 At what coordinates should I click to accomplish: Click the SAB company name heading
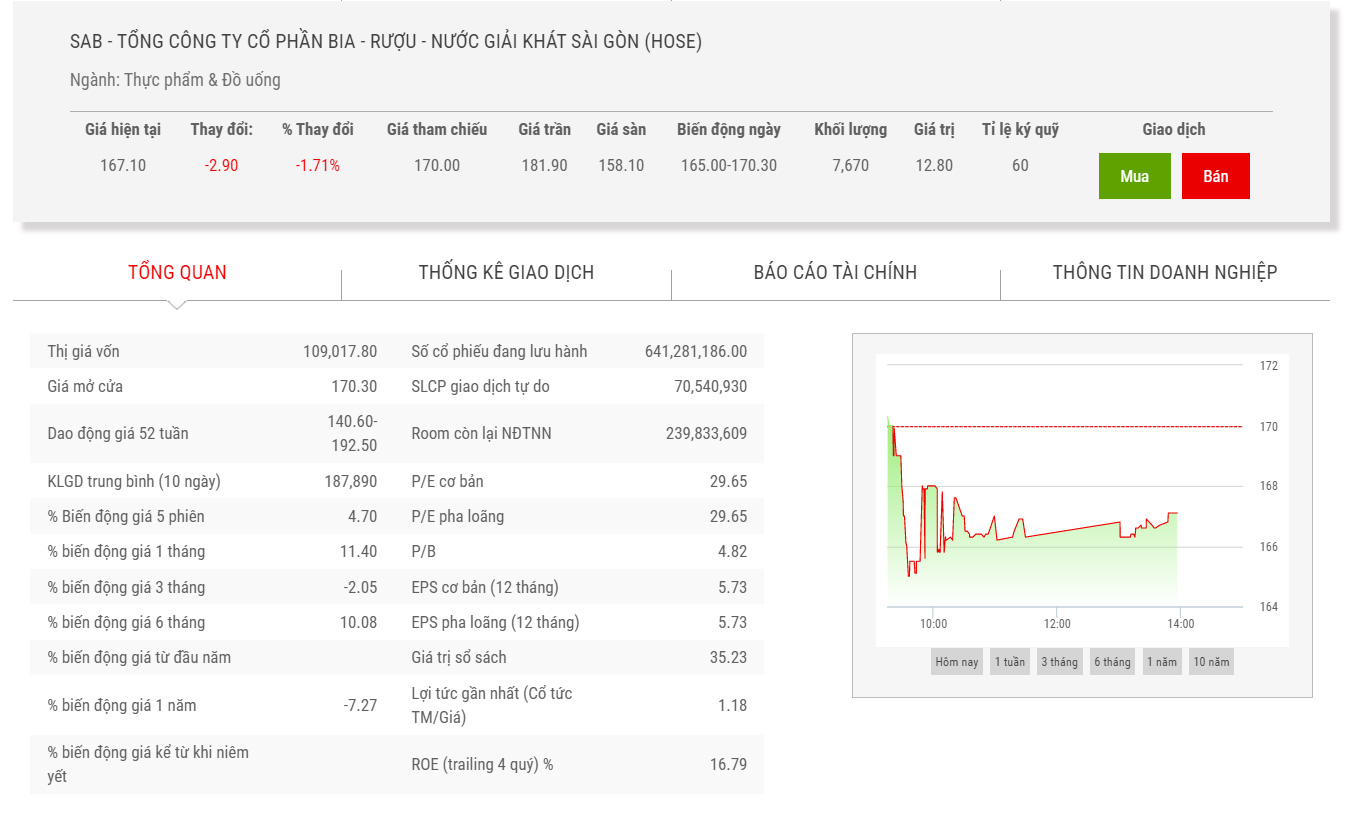[386, 41]
